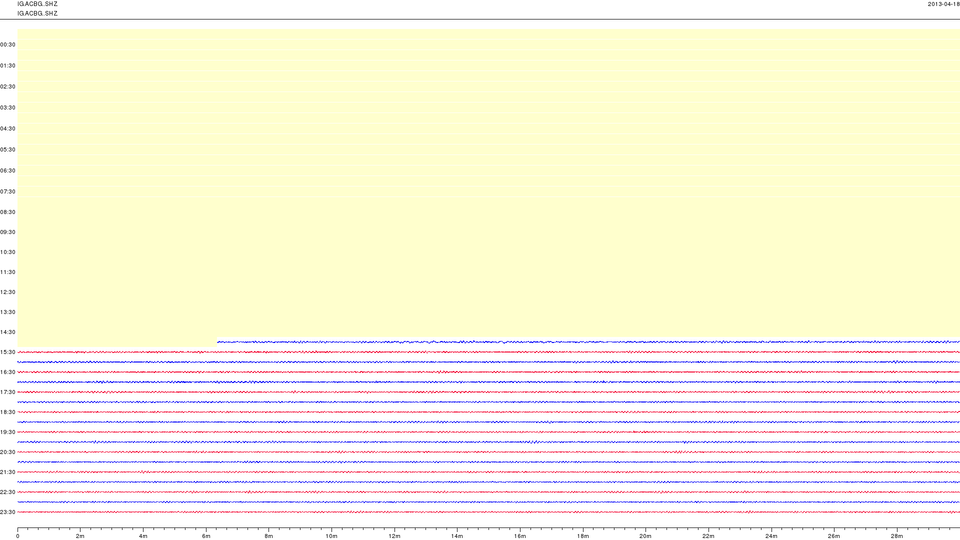
Task: Pick the 8m axis tick label
Action: point(269,536)
